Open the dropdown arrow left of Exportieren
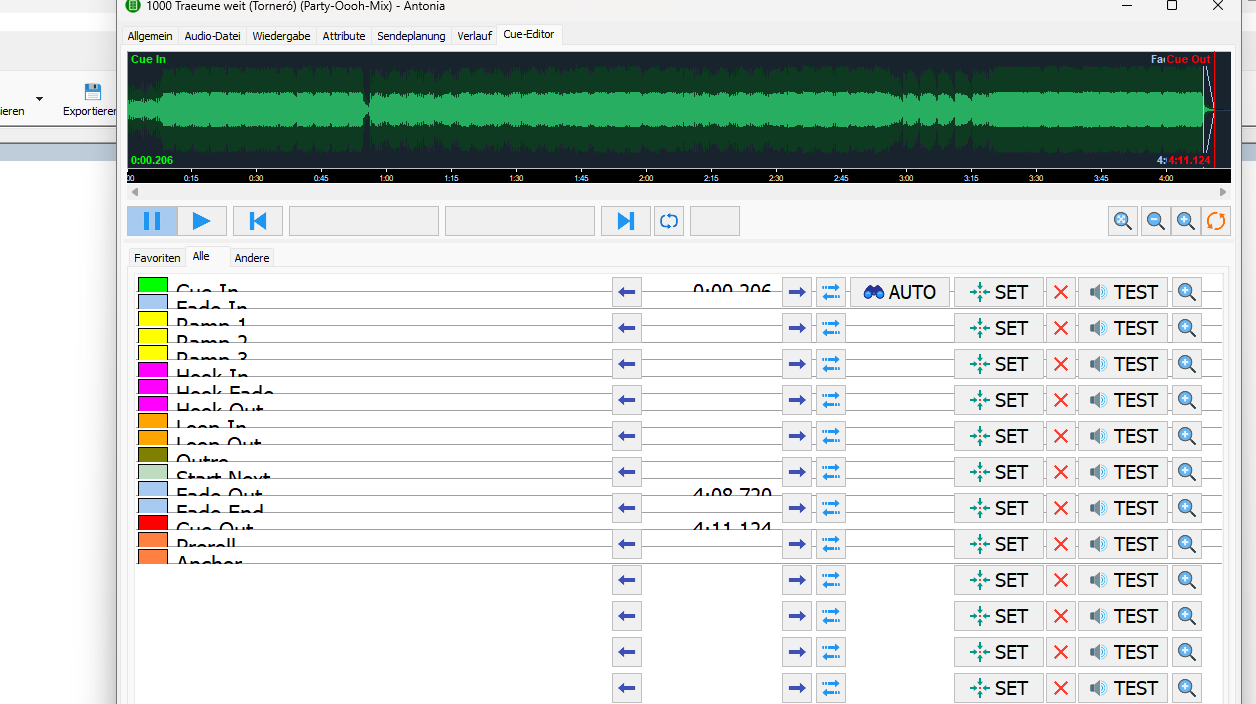The image size is (1256, 704). (39, 99)
